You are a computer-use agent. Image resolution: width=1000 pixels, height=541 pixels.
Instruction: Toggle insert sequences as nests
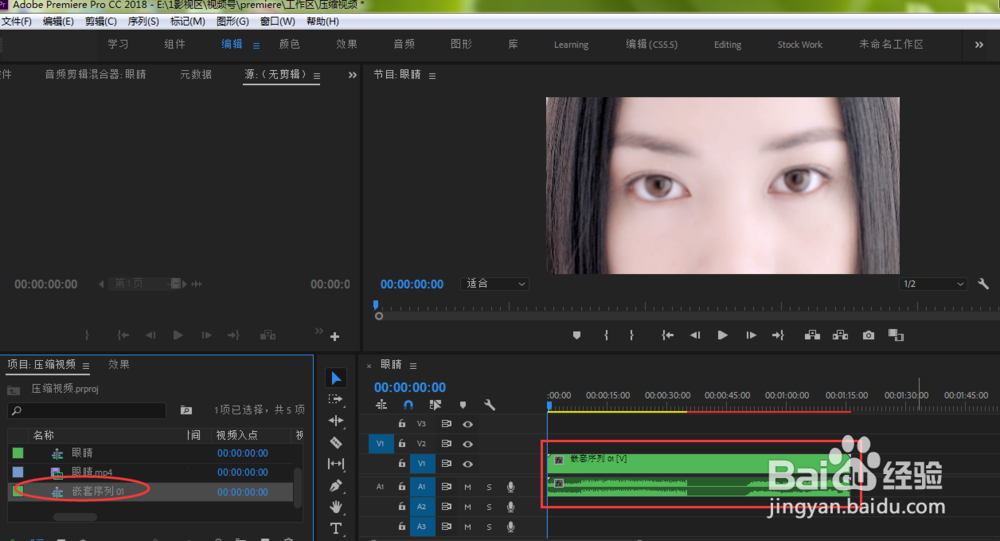pyautogui.click(x=381, y=404)
